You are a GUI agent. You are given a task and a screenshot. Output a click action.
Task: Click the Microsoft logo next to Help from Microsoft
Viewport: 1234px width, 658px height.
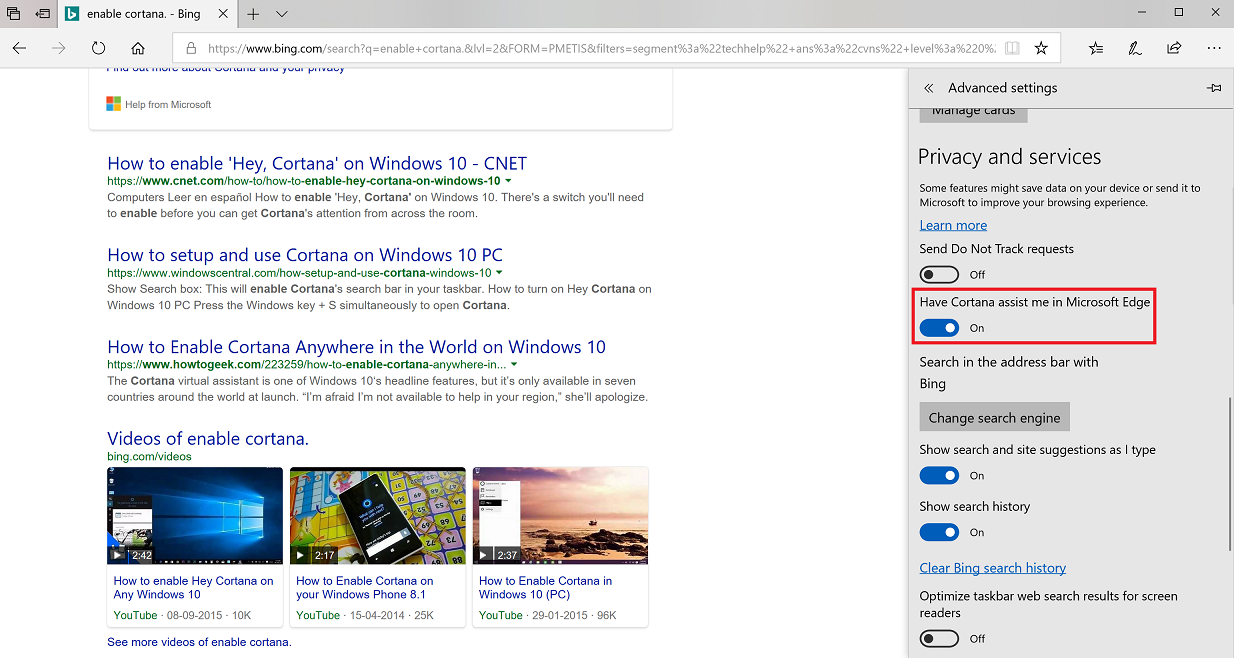114,104
